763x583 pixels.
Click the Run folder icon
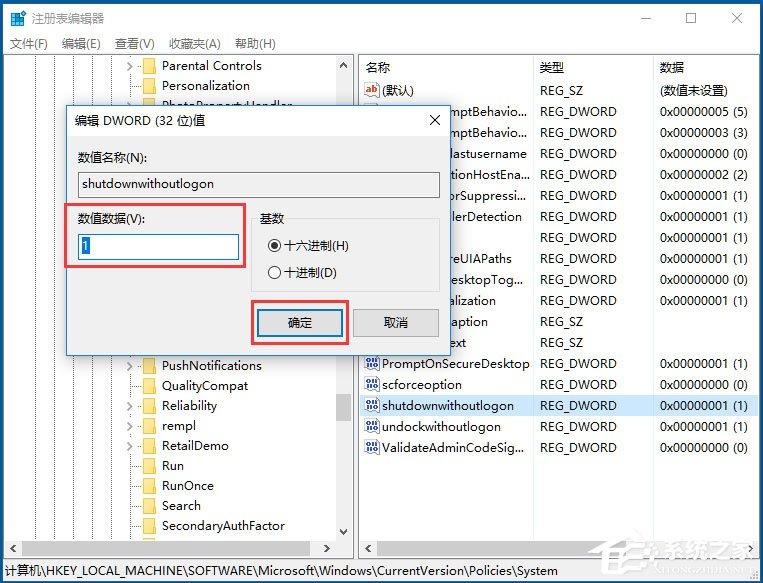click(x=149, y=466)
